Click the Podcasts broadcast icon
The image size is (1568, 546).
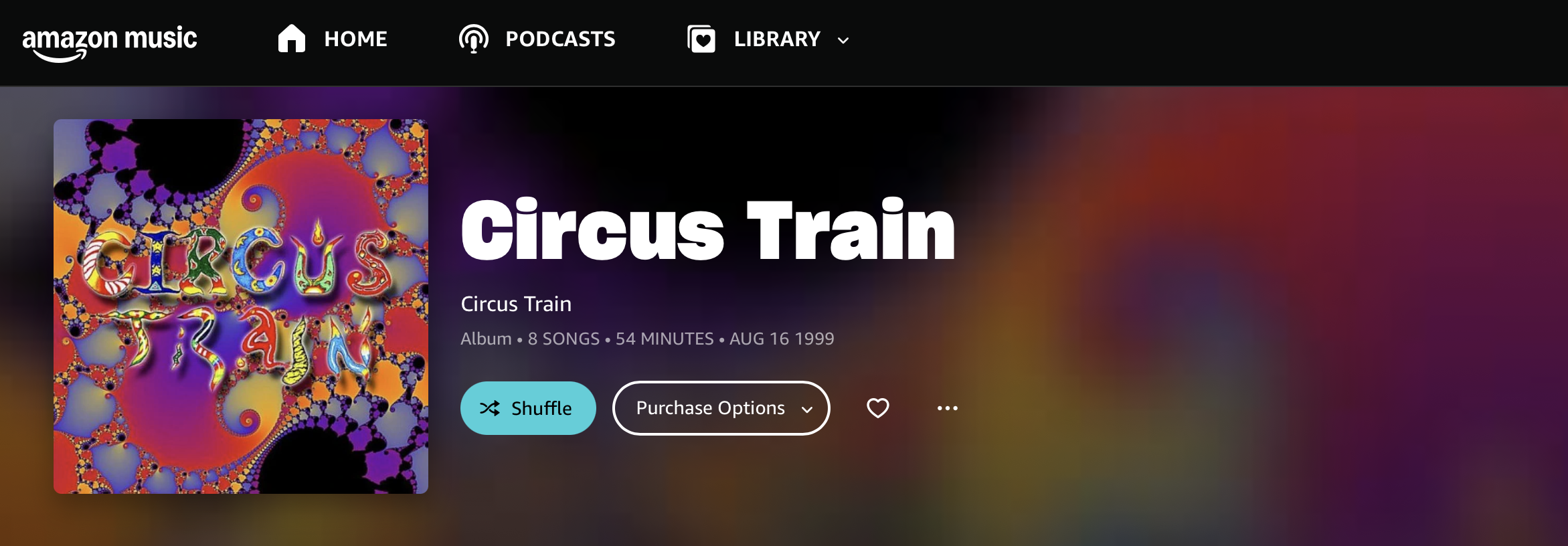[474, 39]
